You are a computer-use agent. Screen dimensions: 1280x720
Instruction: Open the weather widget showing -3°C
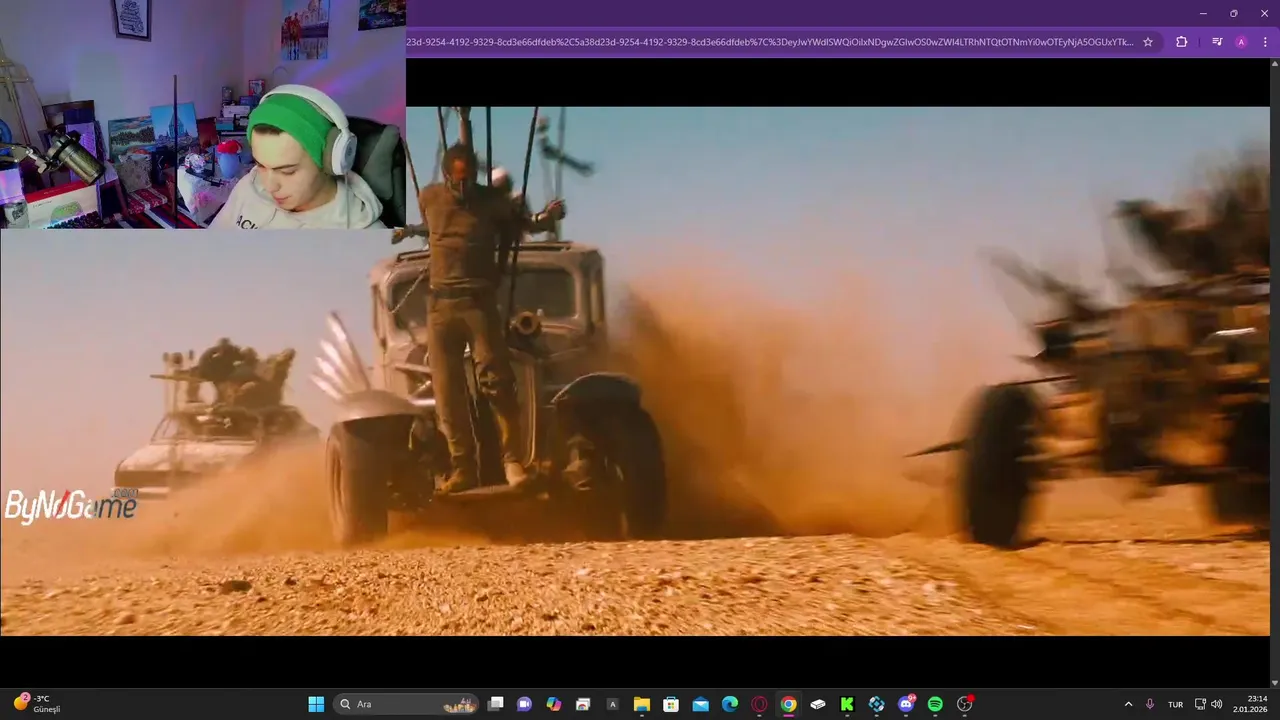point(38,704)
